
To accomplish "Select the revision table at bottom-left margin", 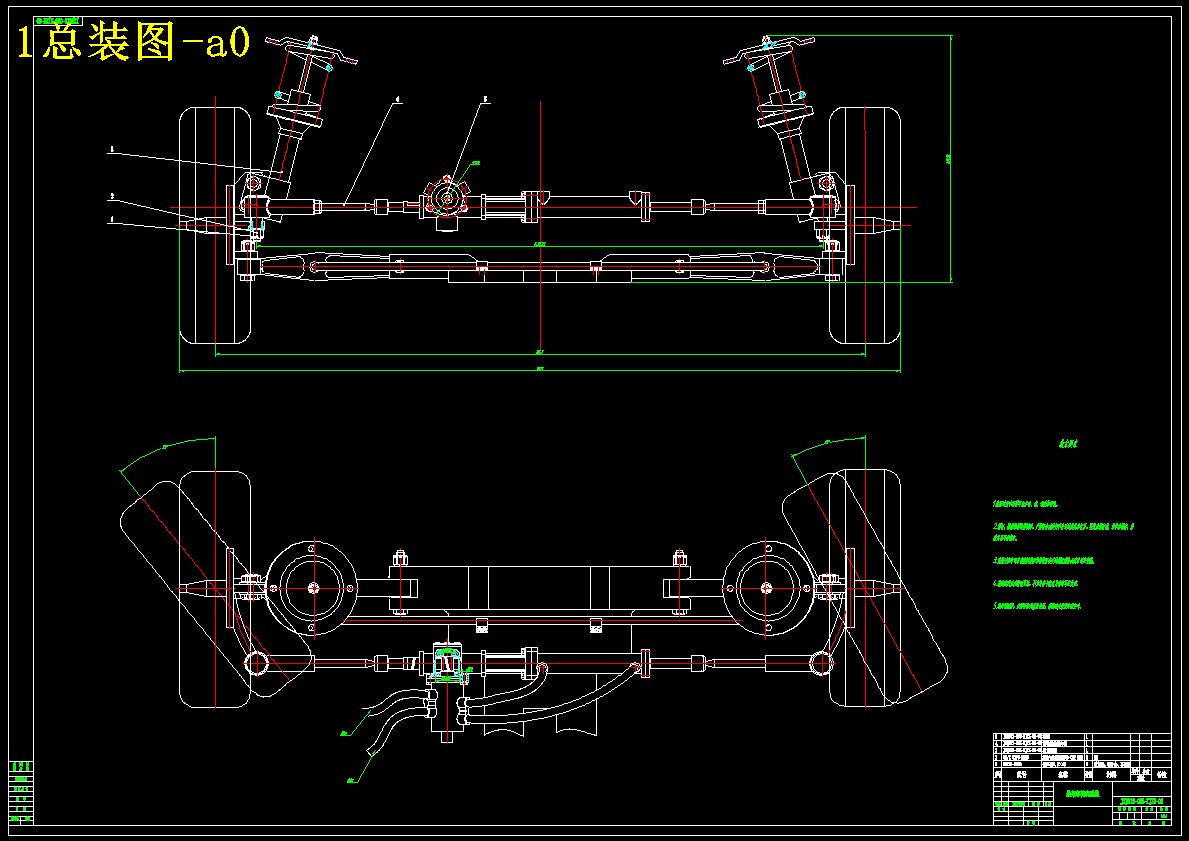I will click(x=21, y=792).
